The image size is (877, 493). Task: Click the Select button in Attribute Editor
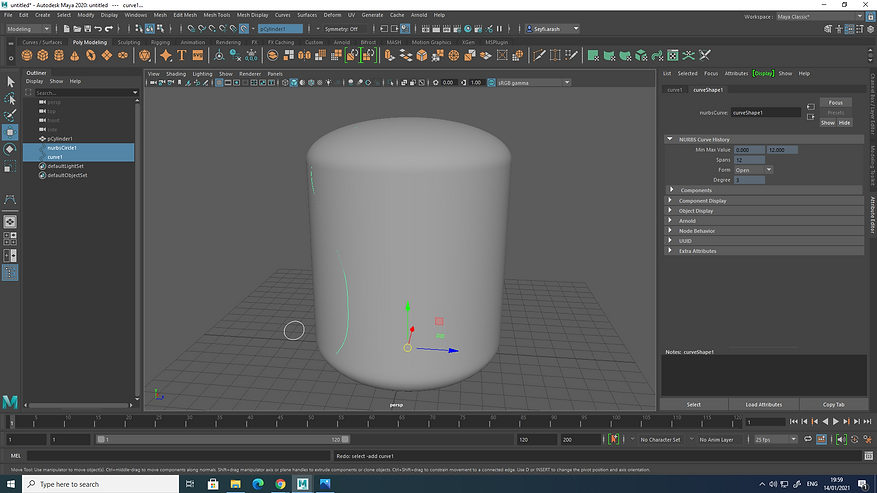click(694, 405)
